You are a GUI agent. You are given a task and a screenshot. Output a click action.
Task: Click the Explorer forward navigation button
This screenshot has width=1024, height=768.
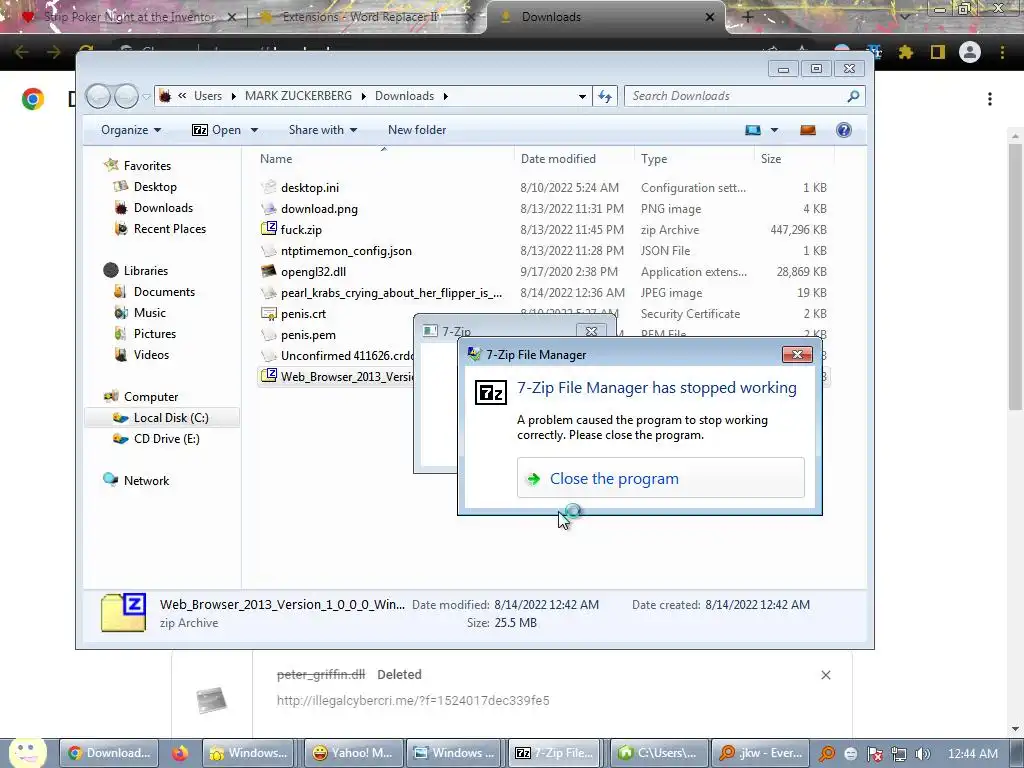click(x=126, y=96)
